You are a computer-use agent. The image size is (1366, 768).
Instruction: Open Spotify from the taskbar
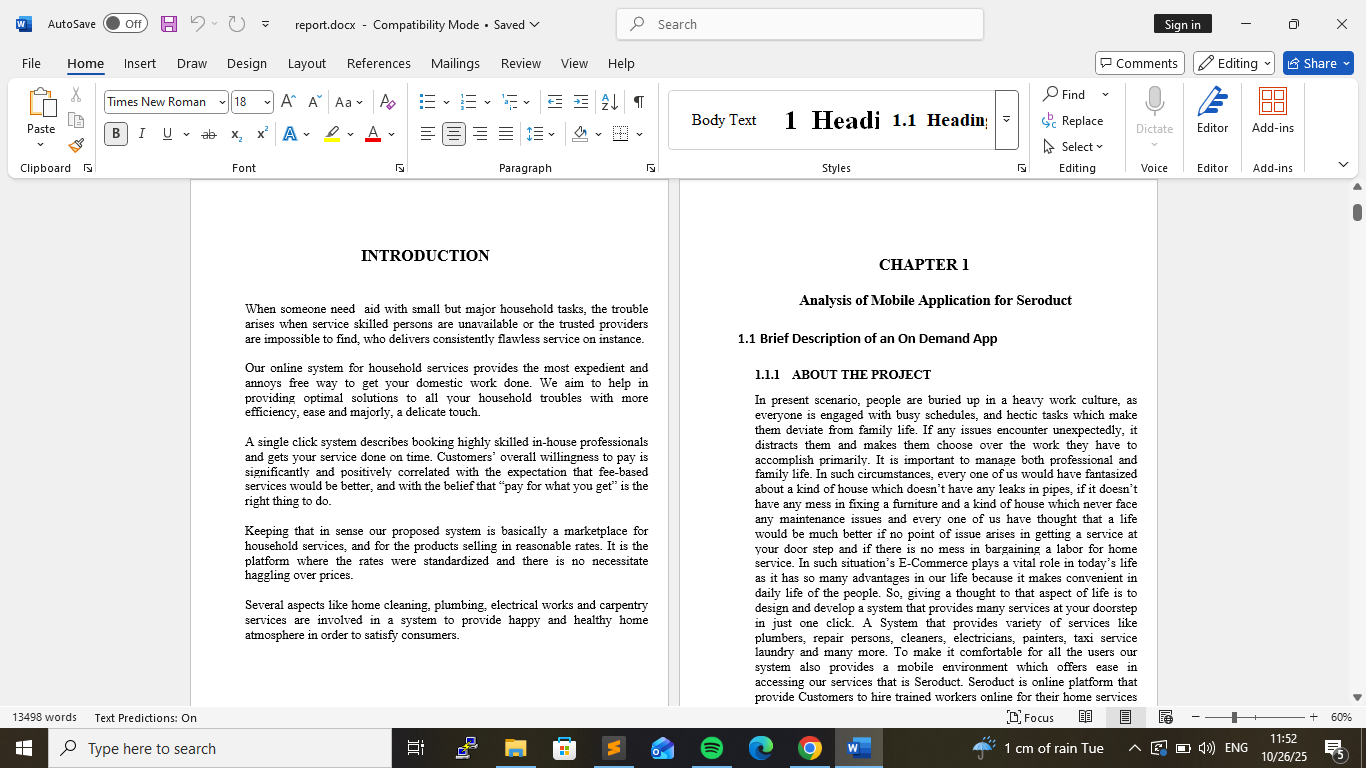712,748
